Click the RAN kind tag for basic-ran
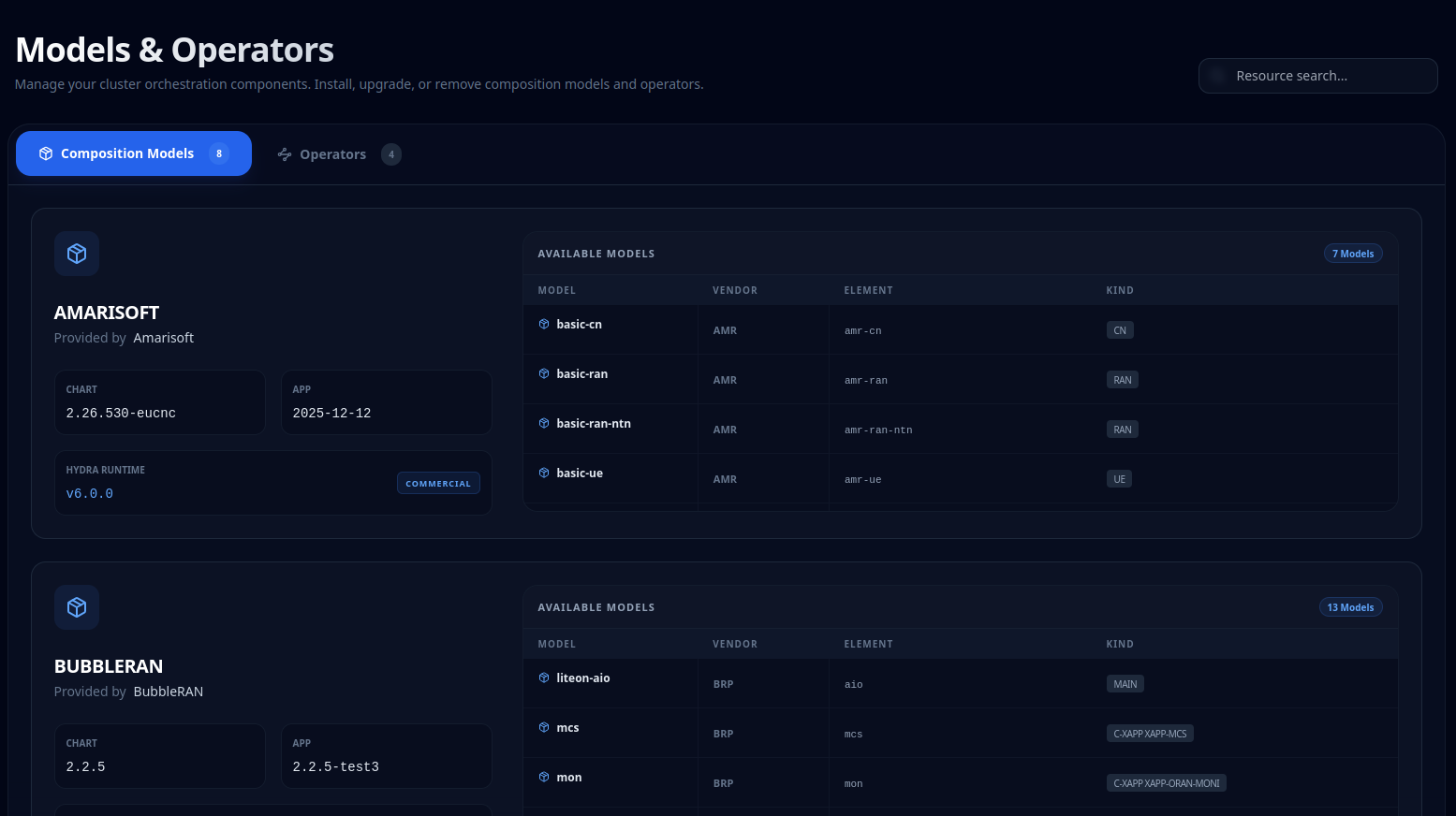The width and height of the screenshot is (1456, 816). pos(1123,380)
